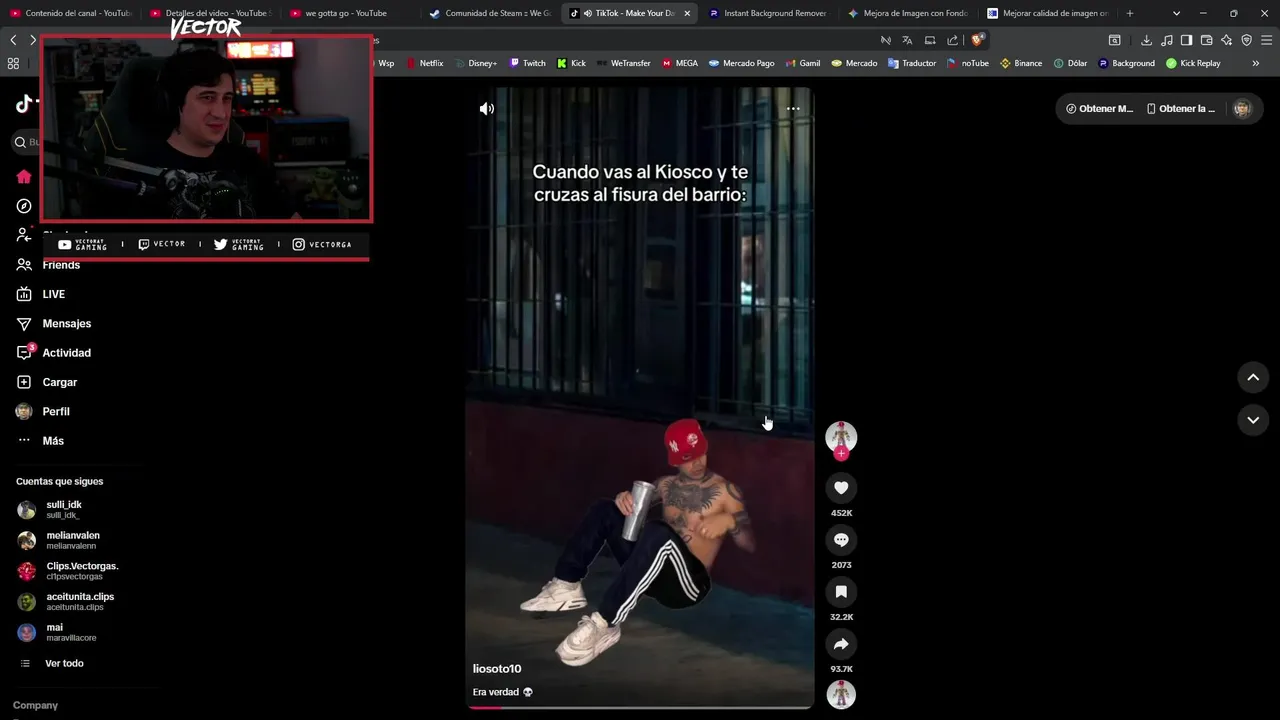Viewport: 1280px width, 720px height.
Task: Open the media control music note icon
Action: point(1166,40)
